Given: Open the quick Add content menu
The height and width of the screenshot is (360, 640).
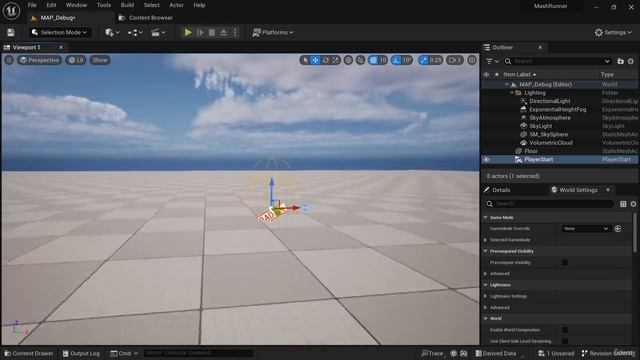Looking at the screenshot, I should 112,32.
